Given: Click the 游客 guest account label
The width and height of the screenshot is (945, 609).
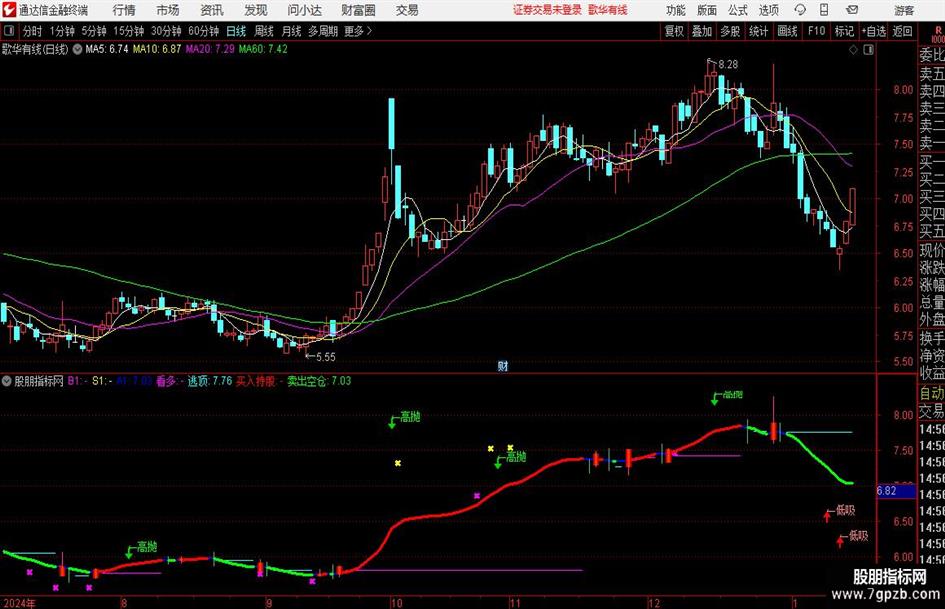Looking at the screenshot, I should 904,10.
